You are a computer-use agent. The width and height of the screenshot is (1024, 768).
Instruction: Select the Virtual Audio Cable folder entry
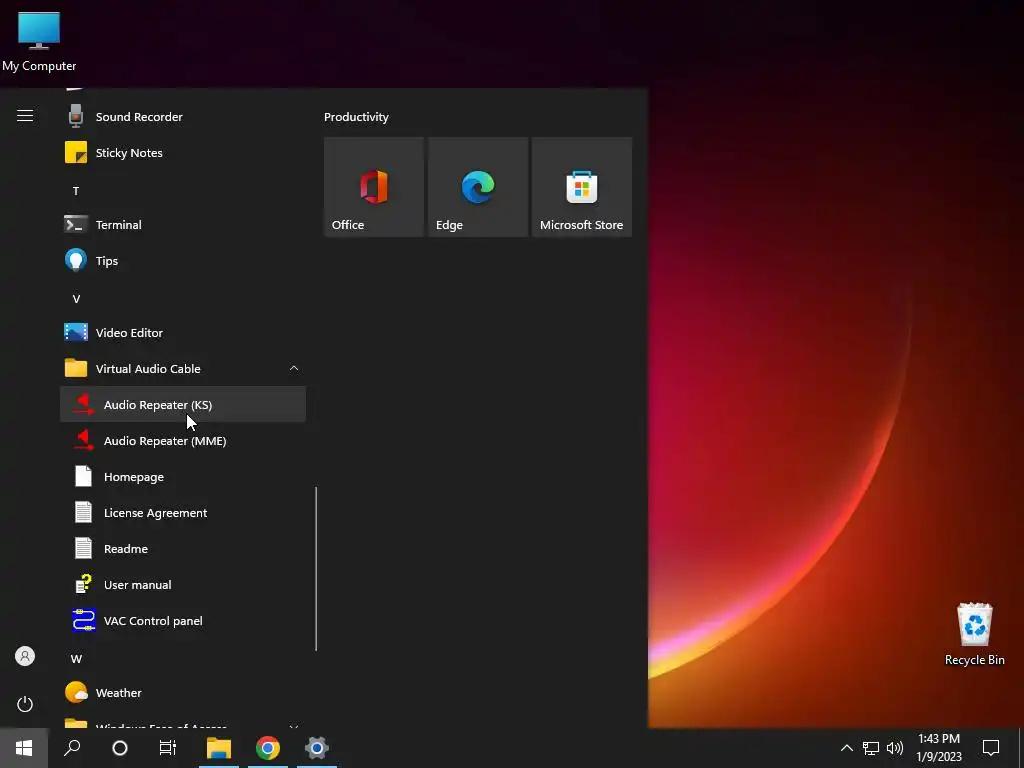coord(183,369)
